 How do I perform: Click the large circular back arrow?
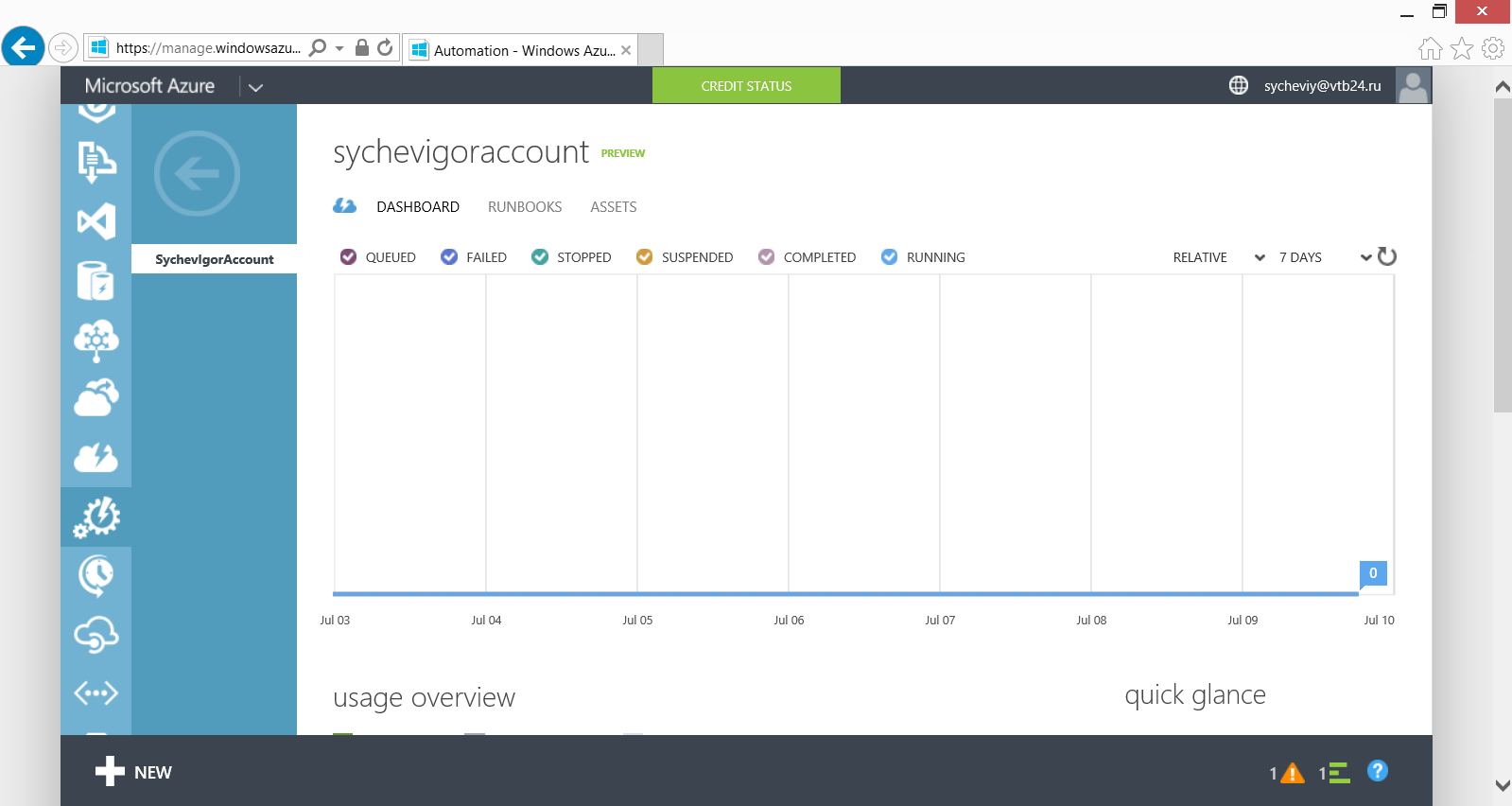point(197,173)
